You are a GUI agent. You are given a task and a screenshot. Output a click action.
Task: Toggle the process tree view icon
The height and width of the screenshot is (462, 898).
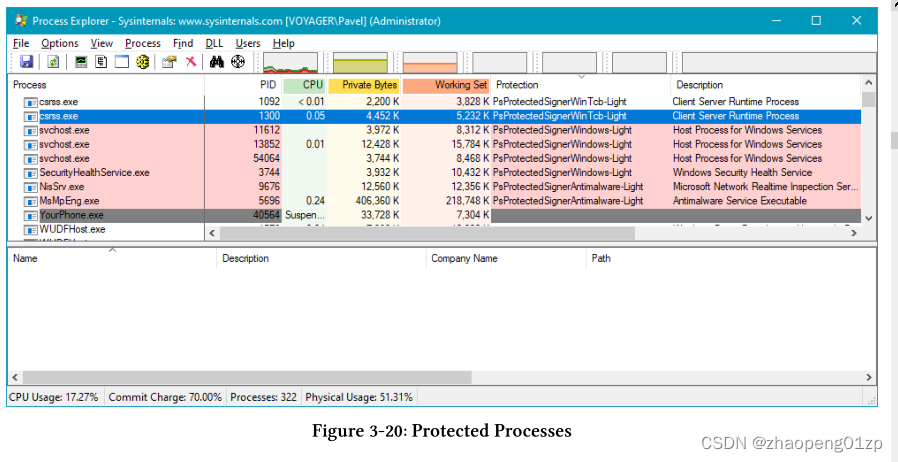101,62
